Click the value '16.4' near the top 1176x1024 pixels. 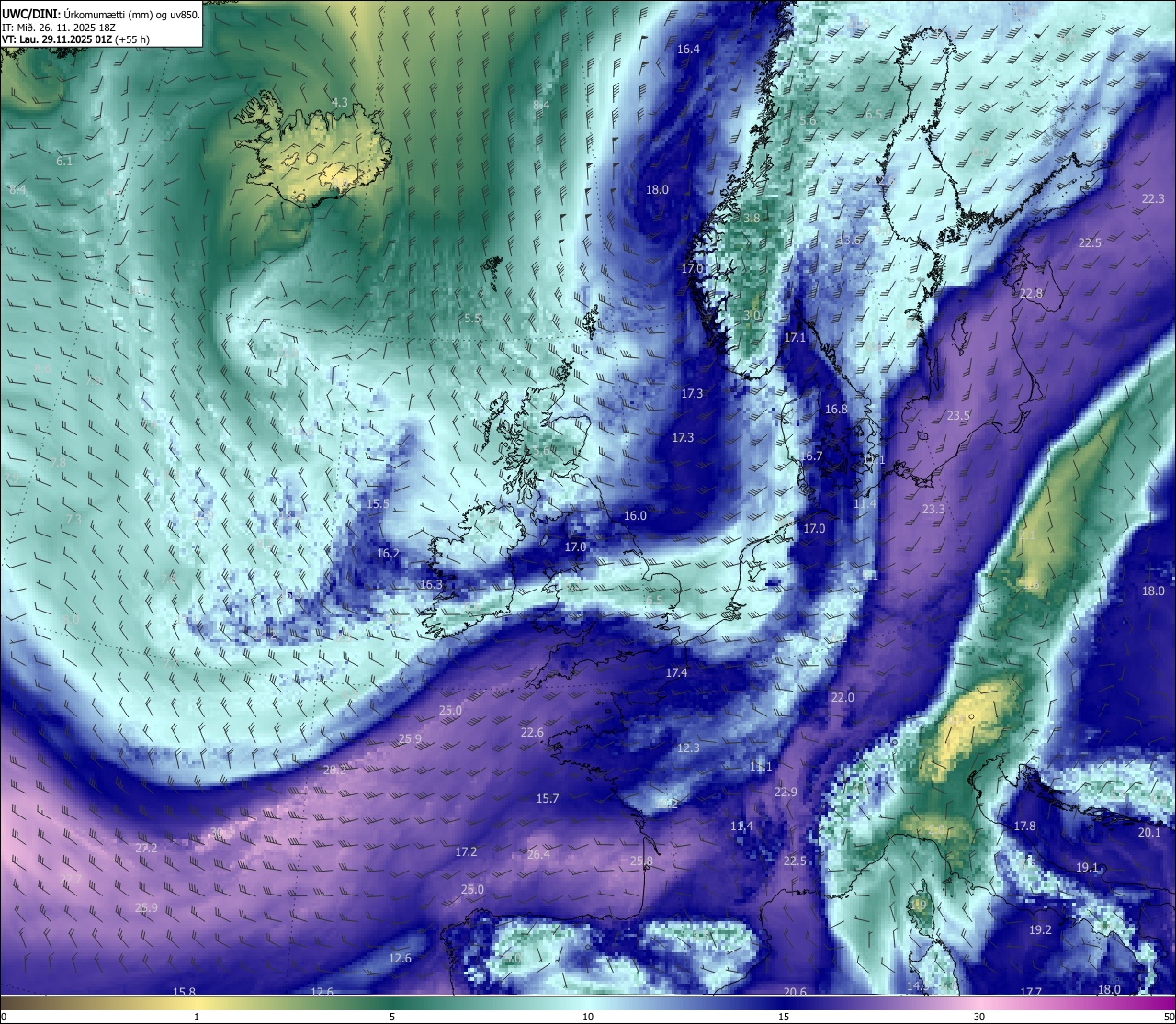coord(688,50)
